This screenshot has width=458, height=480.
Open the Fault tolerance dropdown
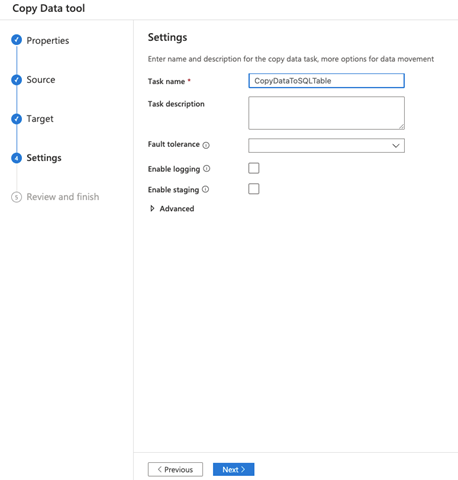pos(326,146)
